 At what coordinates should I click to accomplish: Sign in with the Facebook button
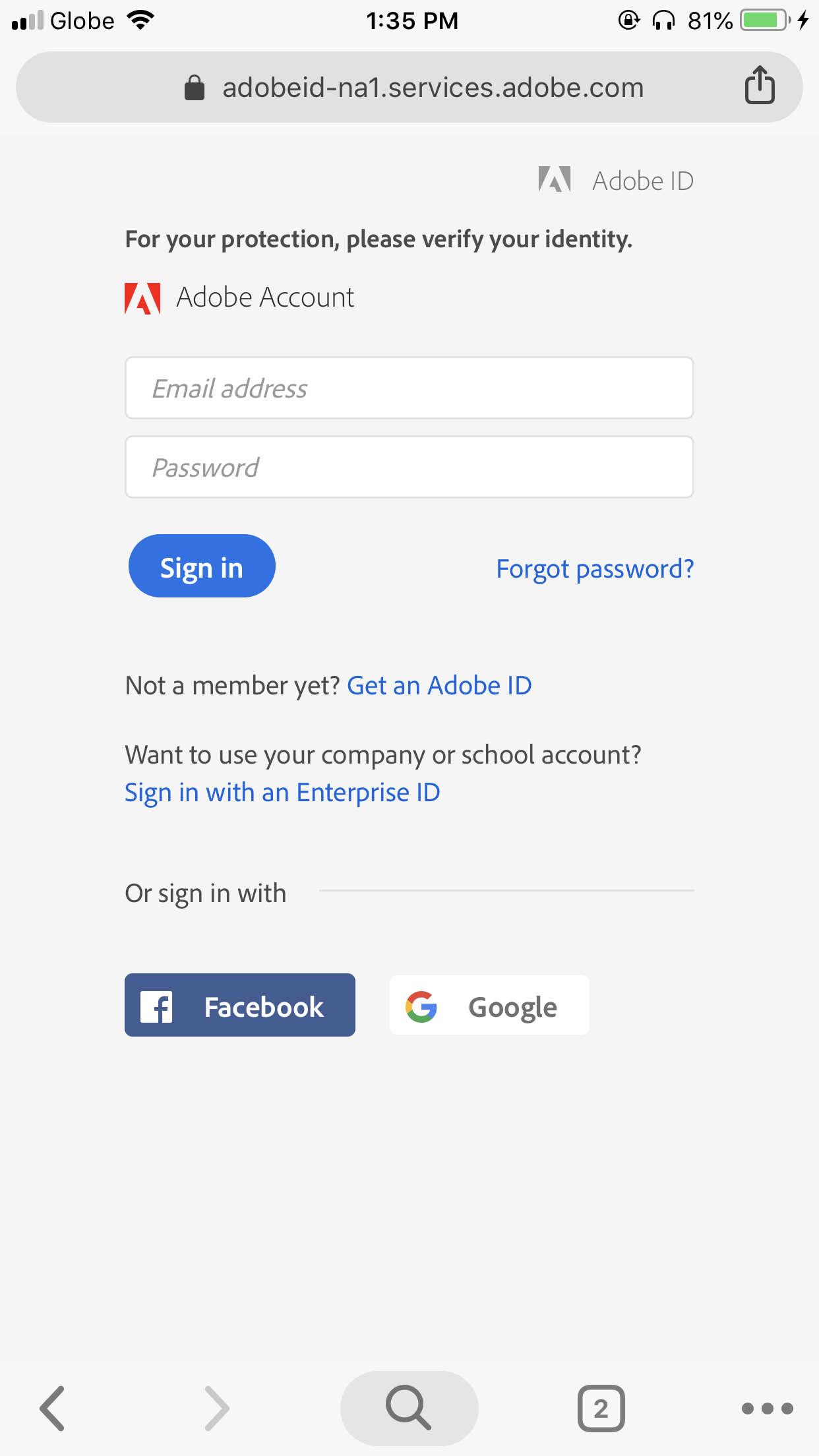(240, 1005)
